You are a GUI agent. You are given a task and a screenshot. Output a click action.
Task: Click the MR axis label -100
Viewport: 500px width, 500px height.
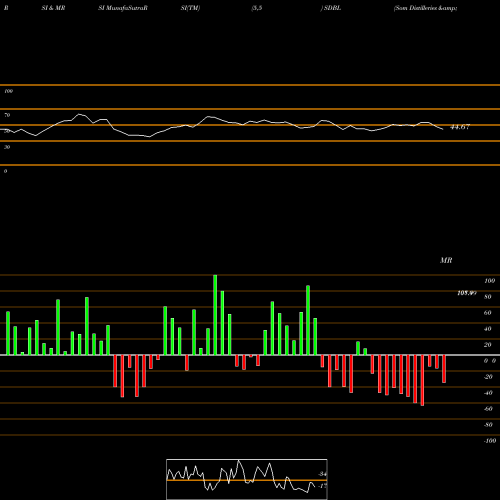coord(490,441)
